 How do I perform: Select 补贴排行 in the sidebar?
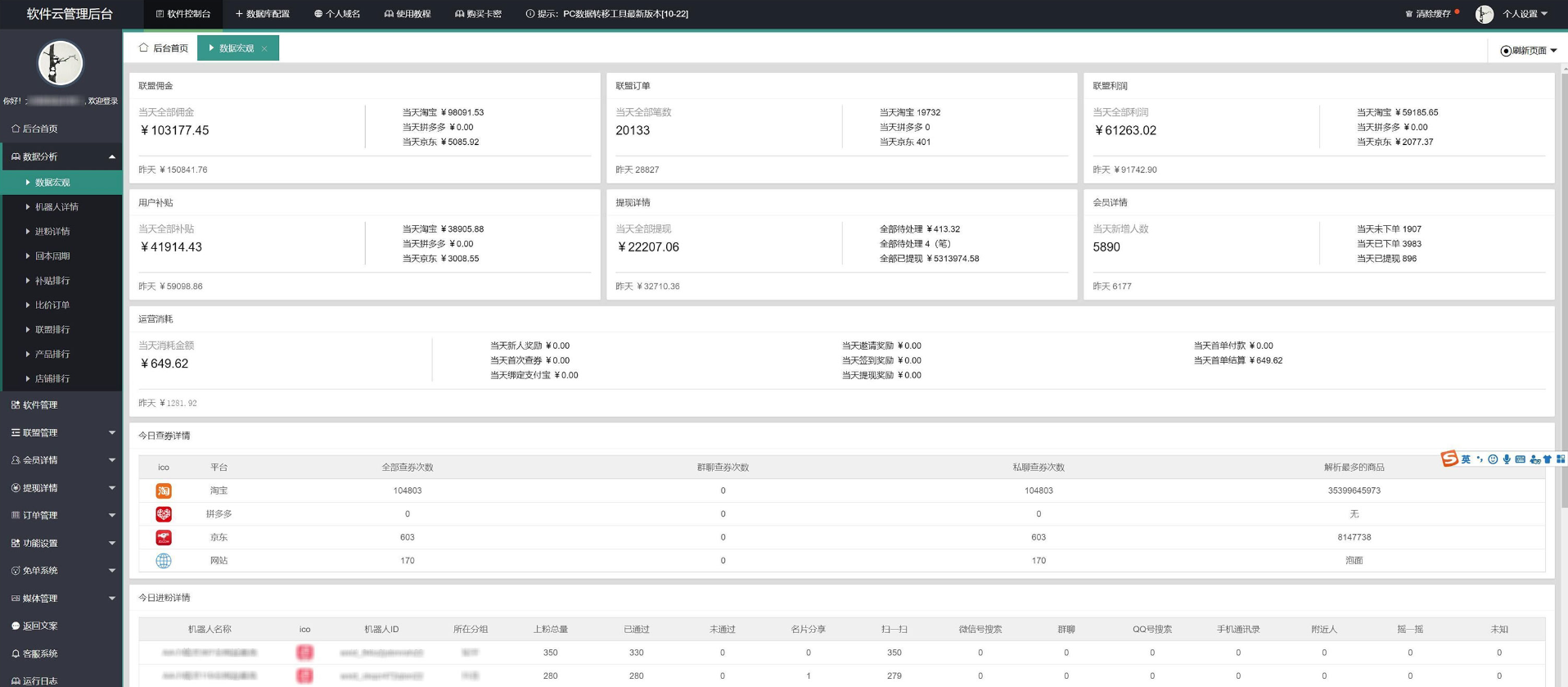point(61,281)
